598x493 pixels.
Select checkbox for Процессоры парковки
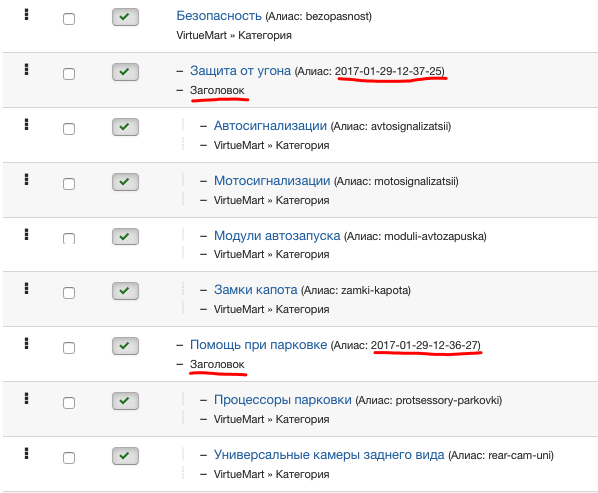(x=69, y=403)
